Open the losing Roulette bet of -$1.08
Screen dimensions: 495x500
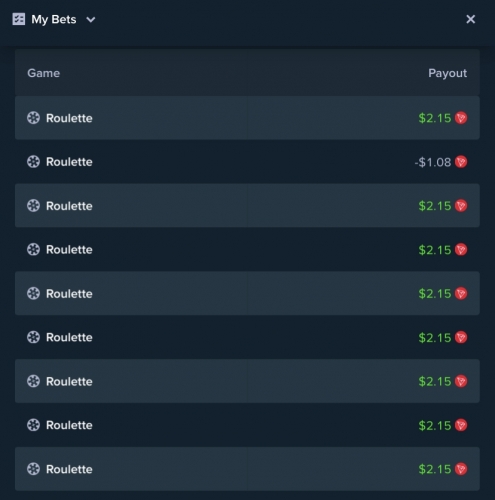[247, 162]
